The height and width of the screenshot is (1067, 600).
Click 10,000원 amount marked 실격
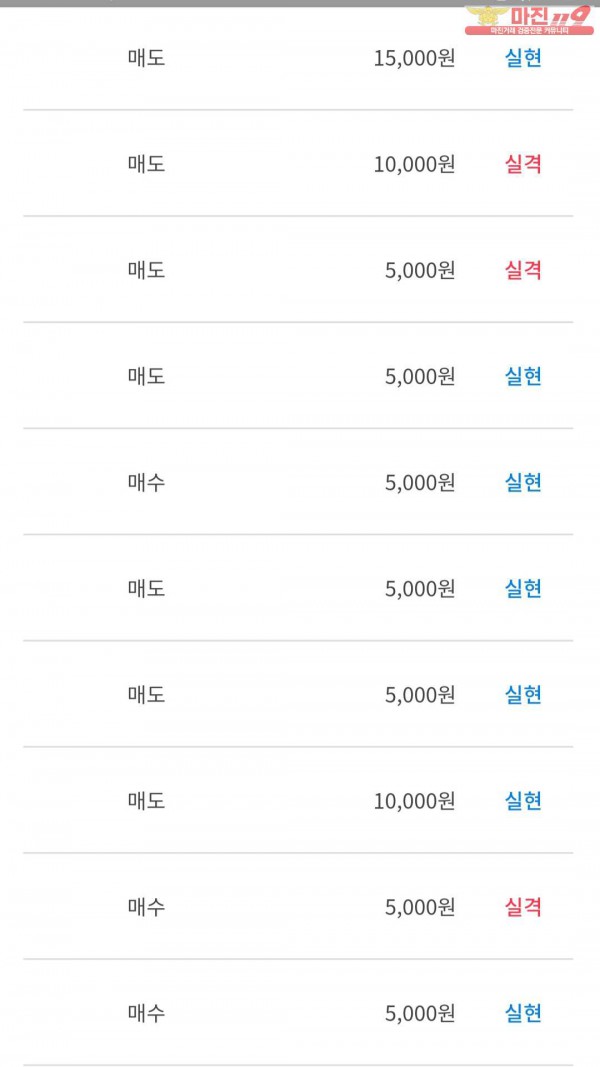tap(414, 164)
